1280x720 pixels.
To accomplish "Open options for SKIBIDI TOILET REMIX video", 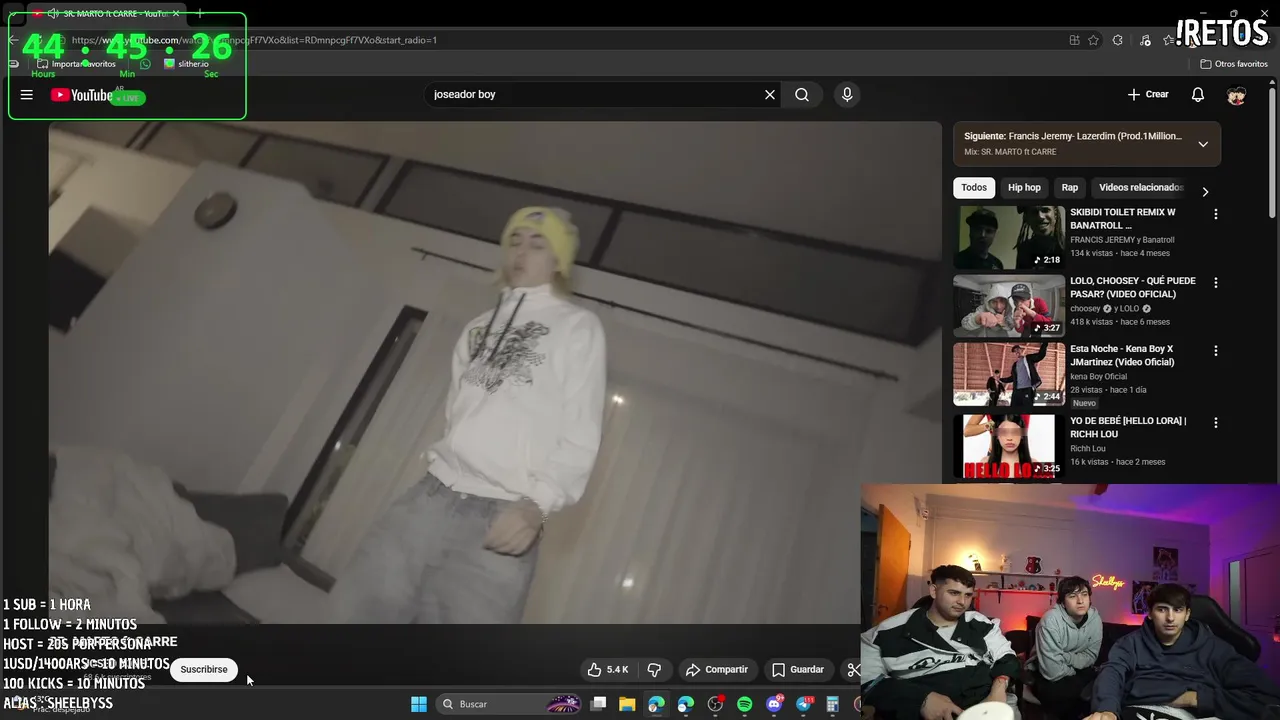I will [x=1216, y=214].
